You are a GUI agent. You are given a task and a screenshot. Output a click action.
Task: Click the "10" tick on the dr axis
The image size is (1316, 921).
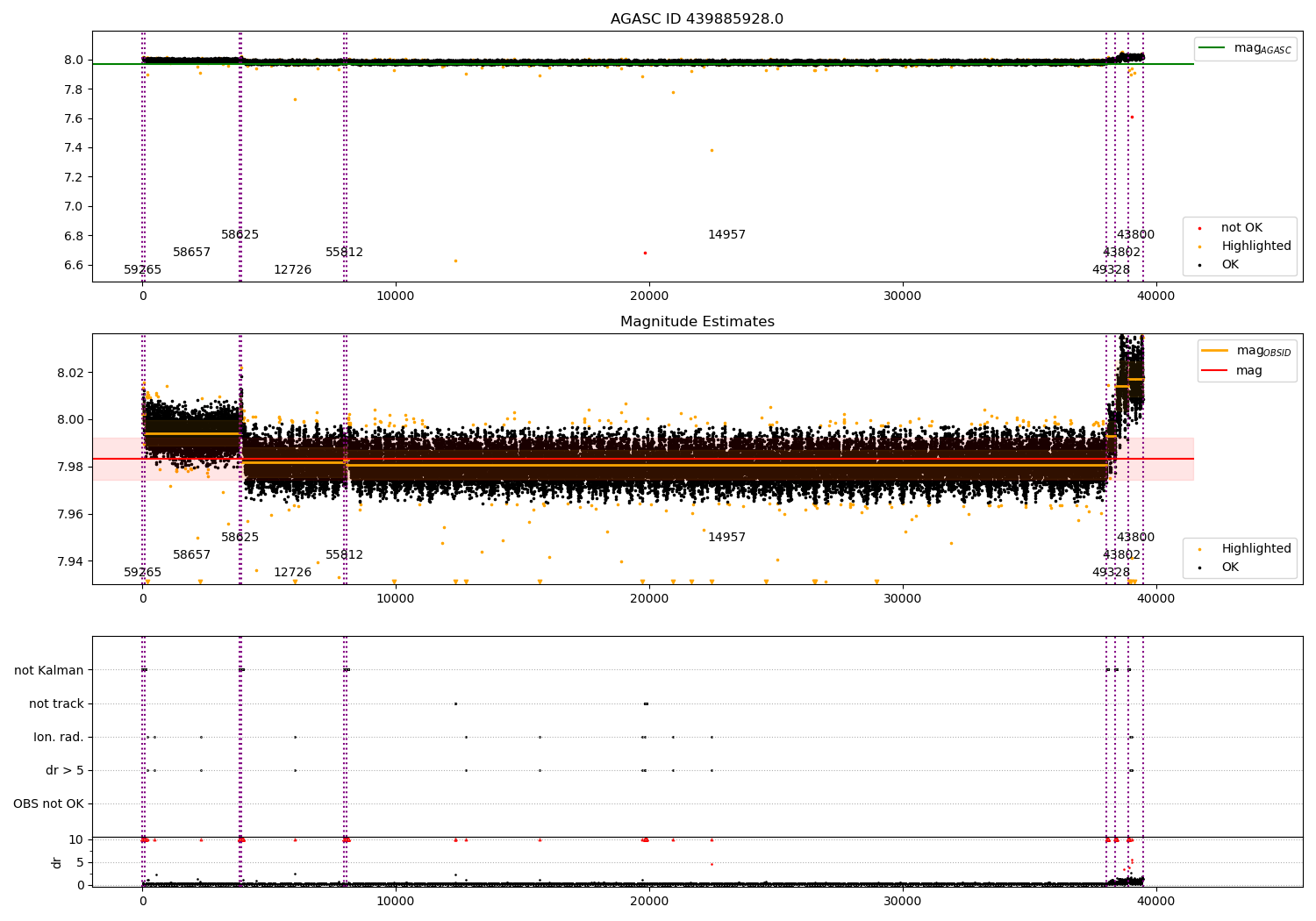76,839
